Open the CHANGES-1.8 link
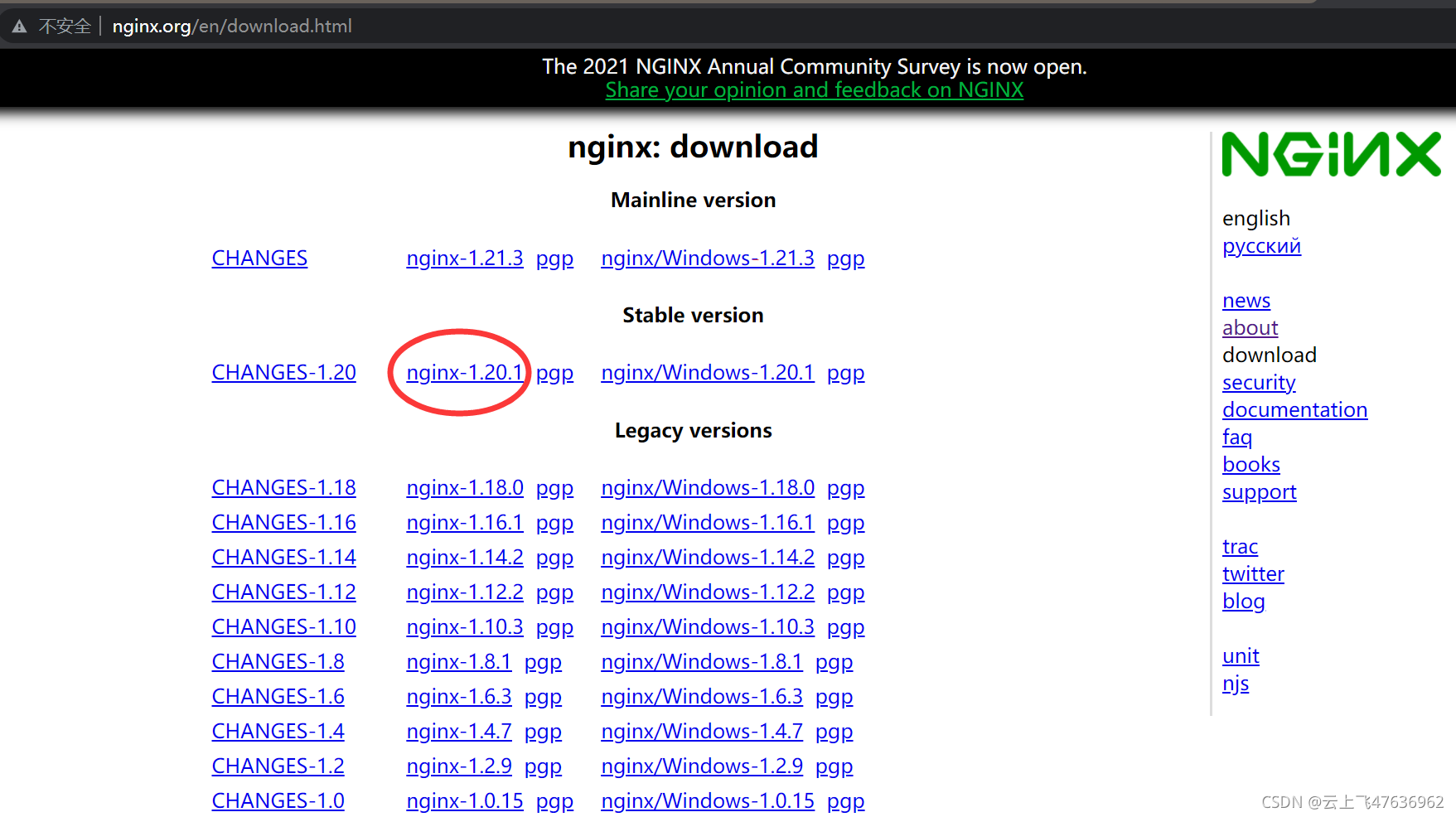 point(278,662)
